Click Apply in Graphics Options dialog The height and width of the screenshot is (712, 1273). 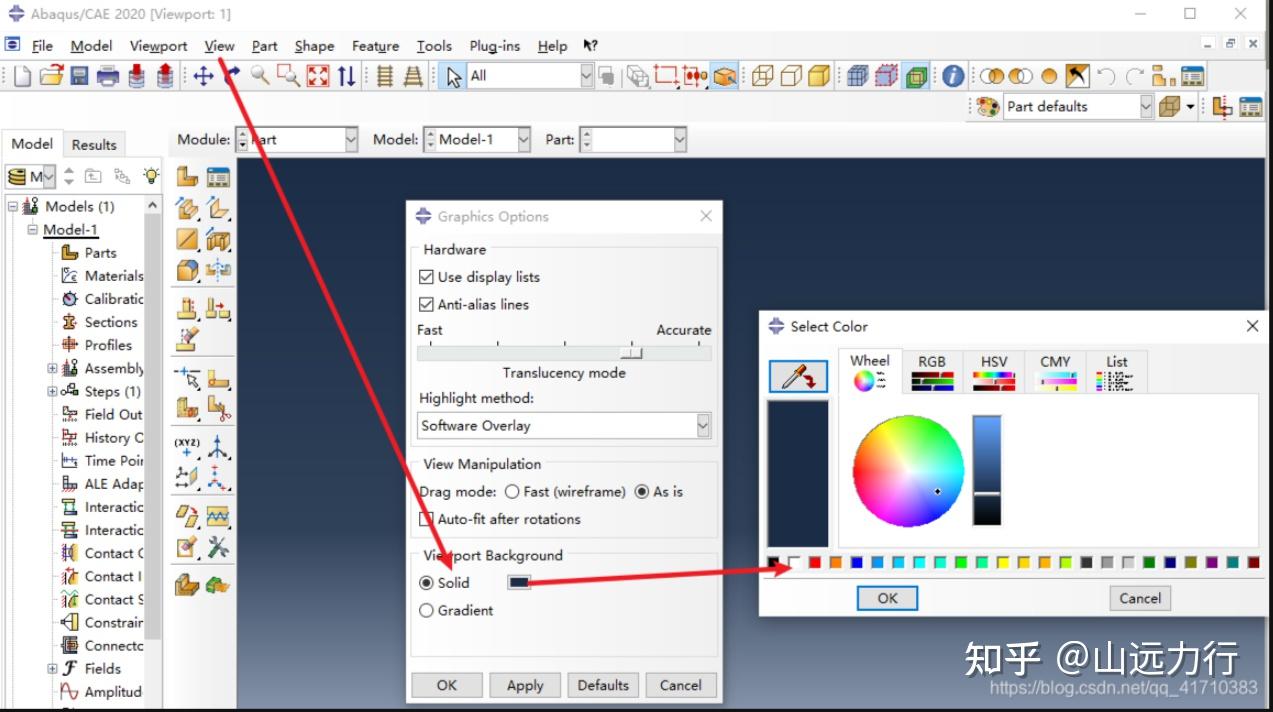pos(525,685)
